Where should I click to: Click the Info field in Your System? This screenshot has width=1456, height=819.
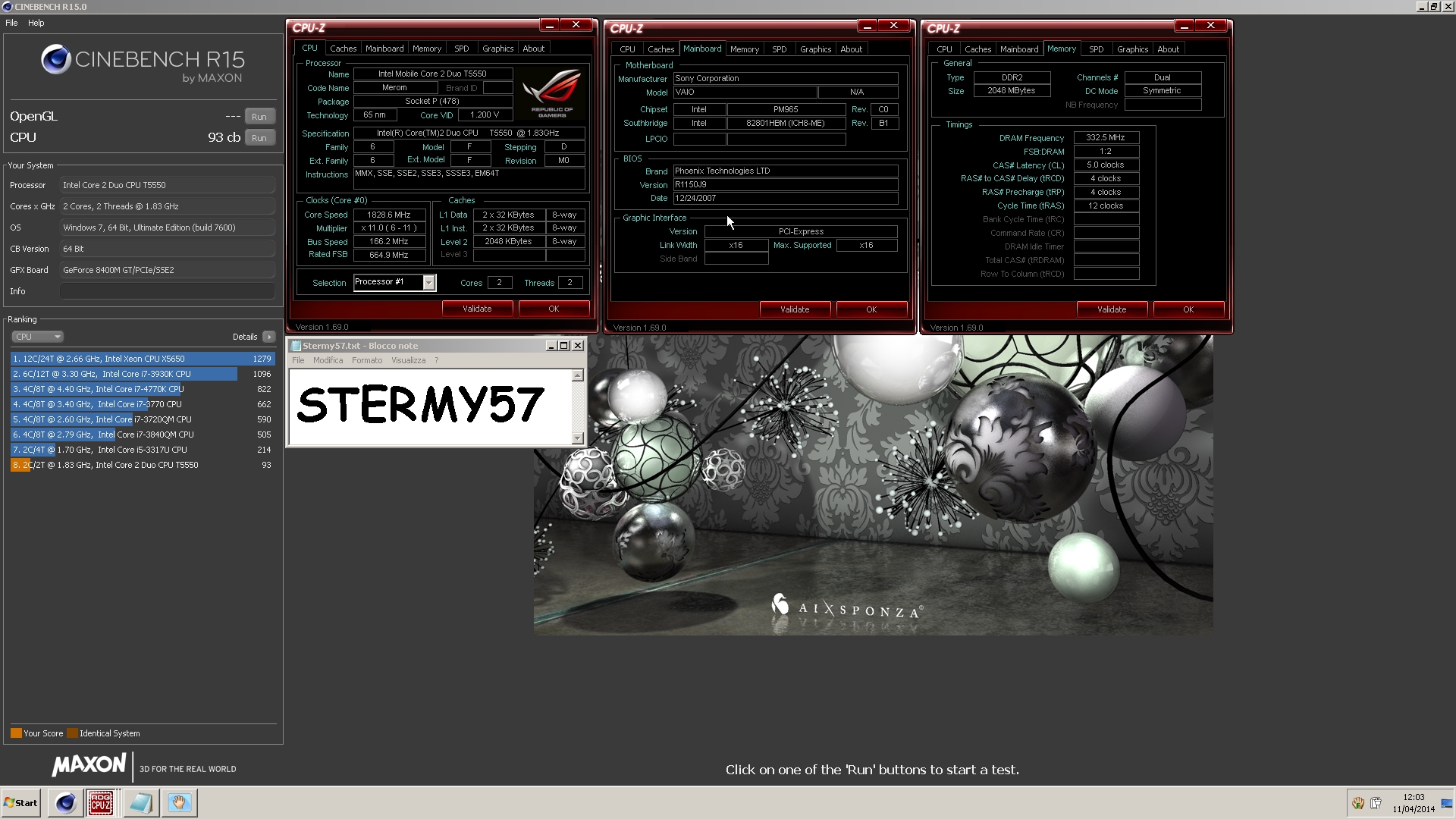click(168, 291)
